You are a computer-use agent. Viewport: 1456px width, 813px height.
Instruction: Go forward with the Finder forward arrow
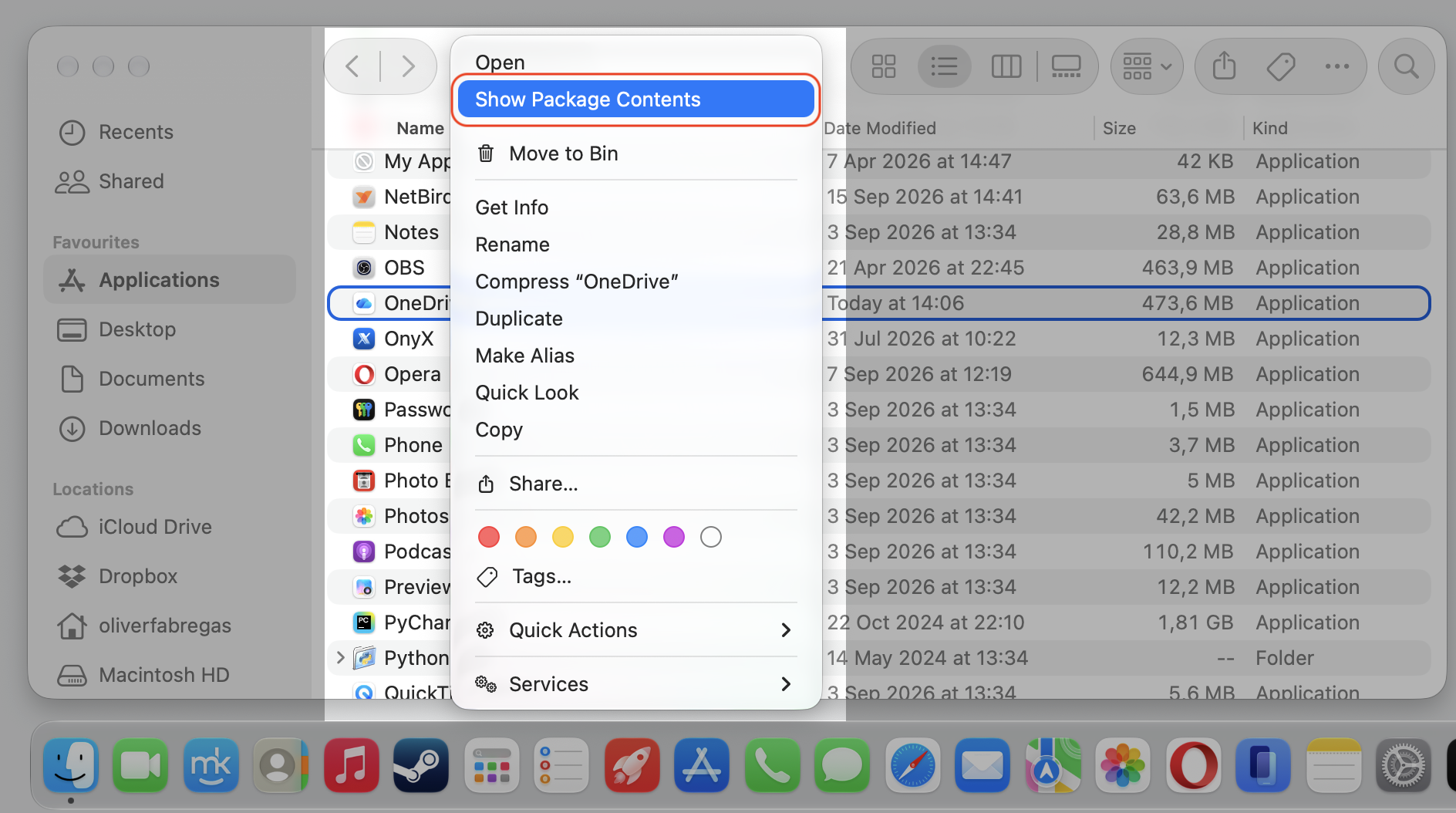point(409,66)
